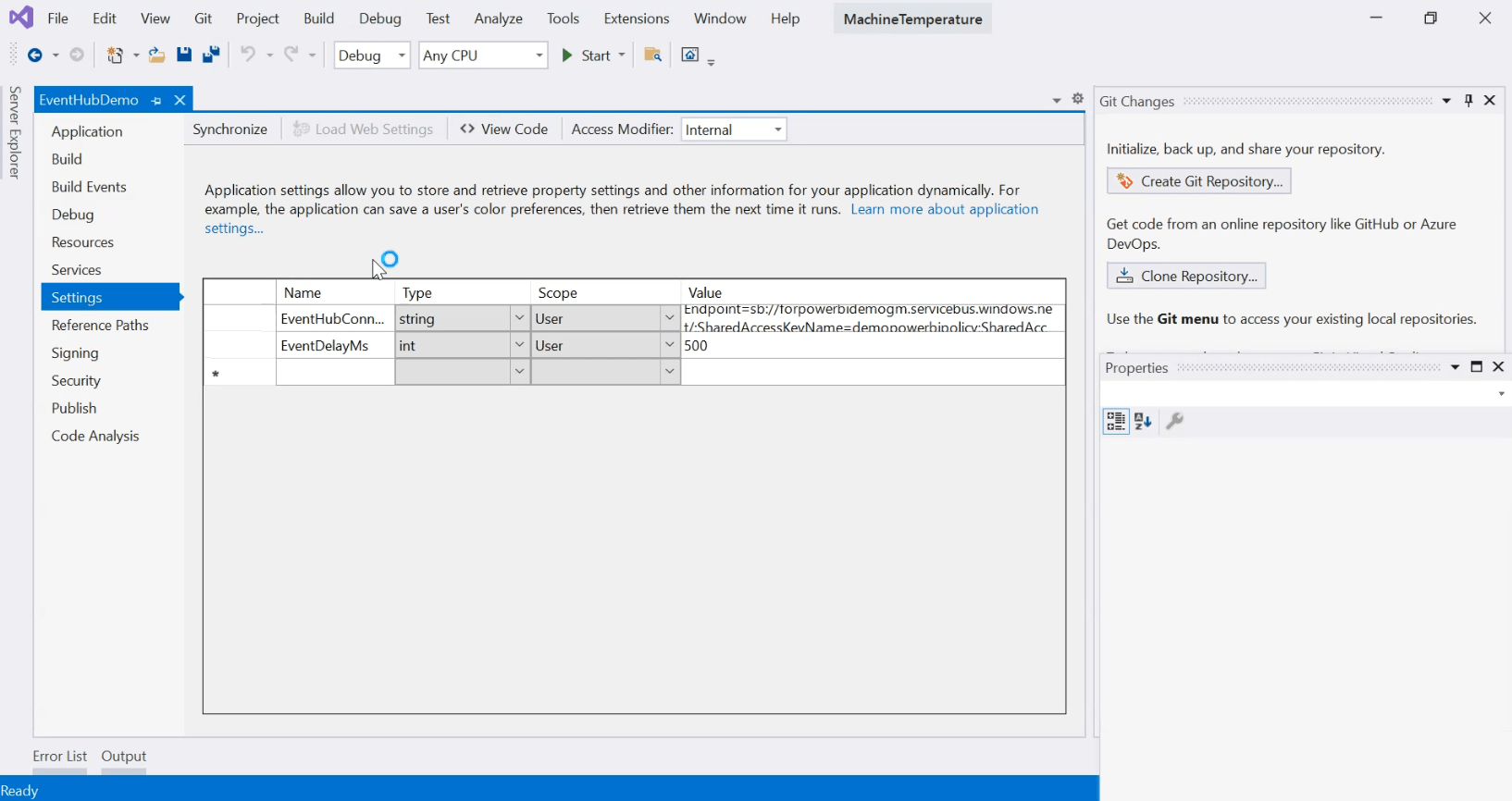Select the Application page tab
Viewport: 1512px width, 801px height.
tap(111, 131)
